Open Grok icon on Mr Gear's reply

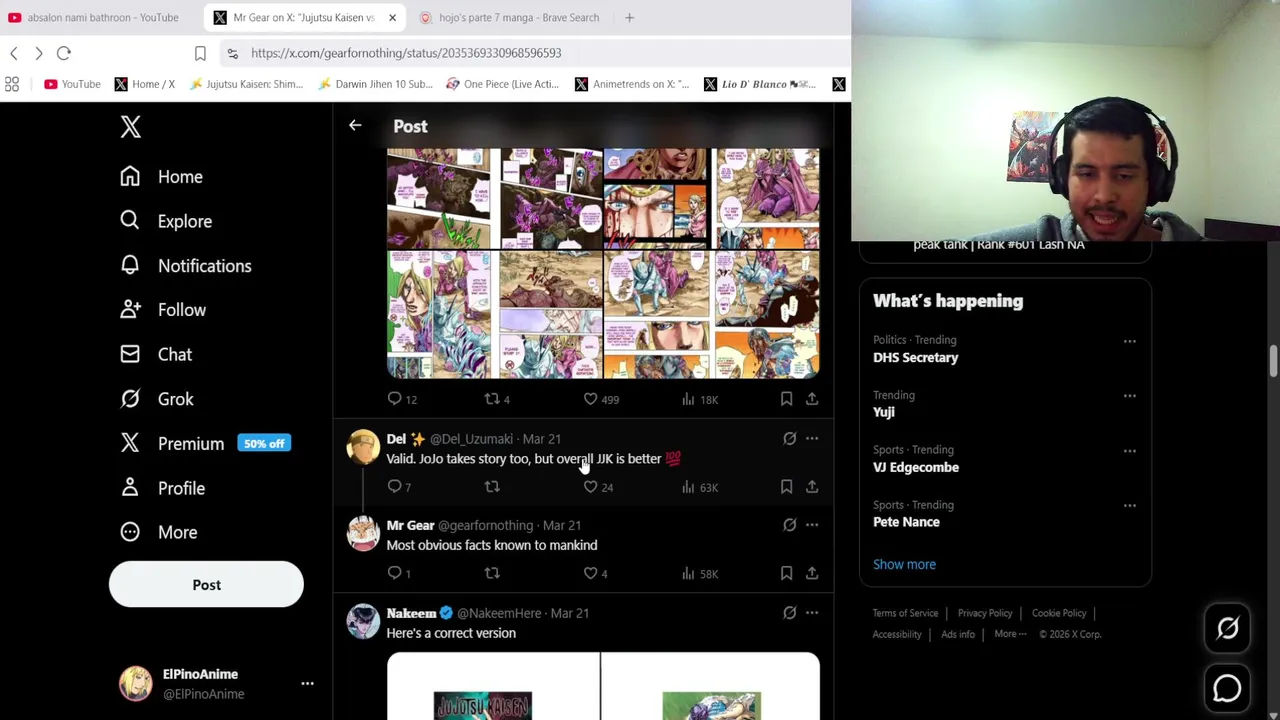pyautogui.click(x=789, y=525)
